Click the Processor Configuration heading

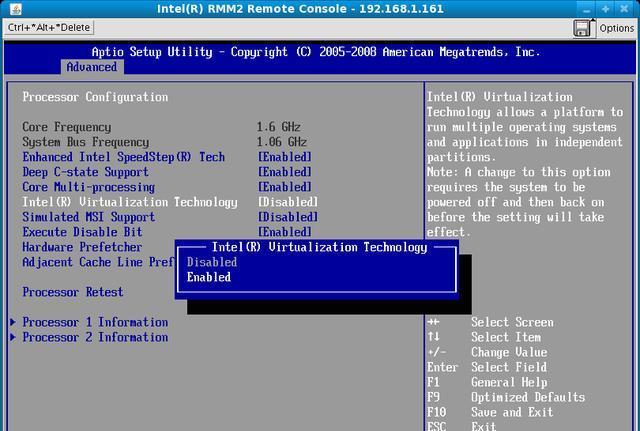point(95,97)
